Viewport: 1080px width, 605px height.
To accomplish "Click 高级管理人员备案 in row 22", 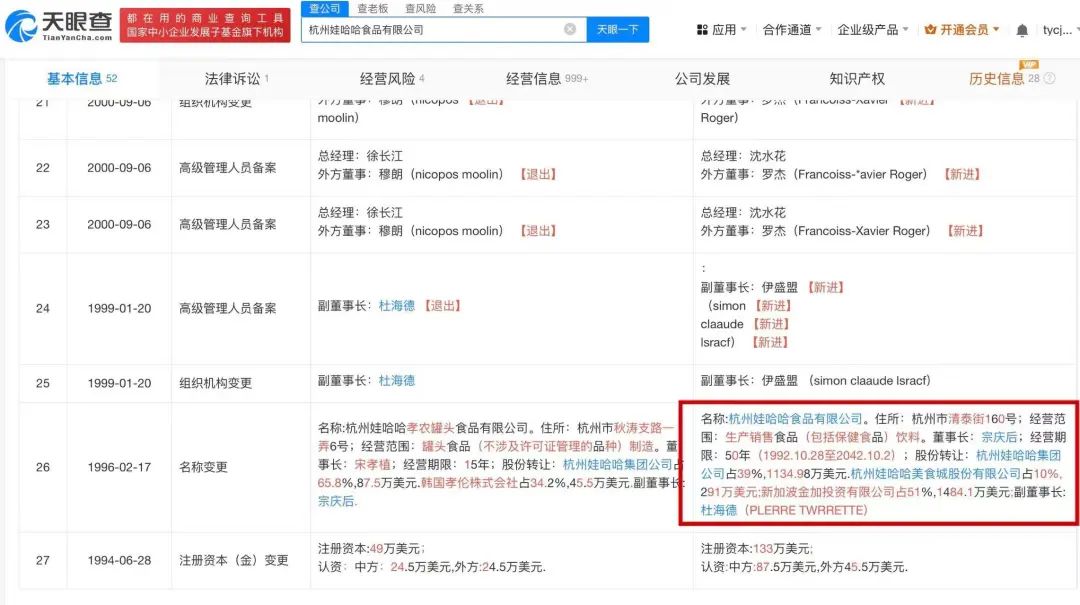I will coord(227,167).
